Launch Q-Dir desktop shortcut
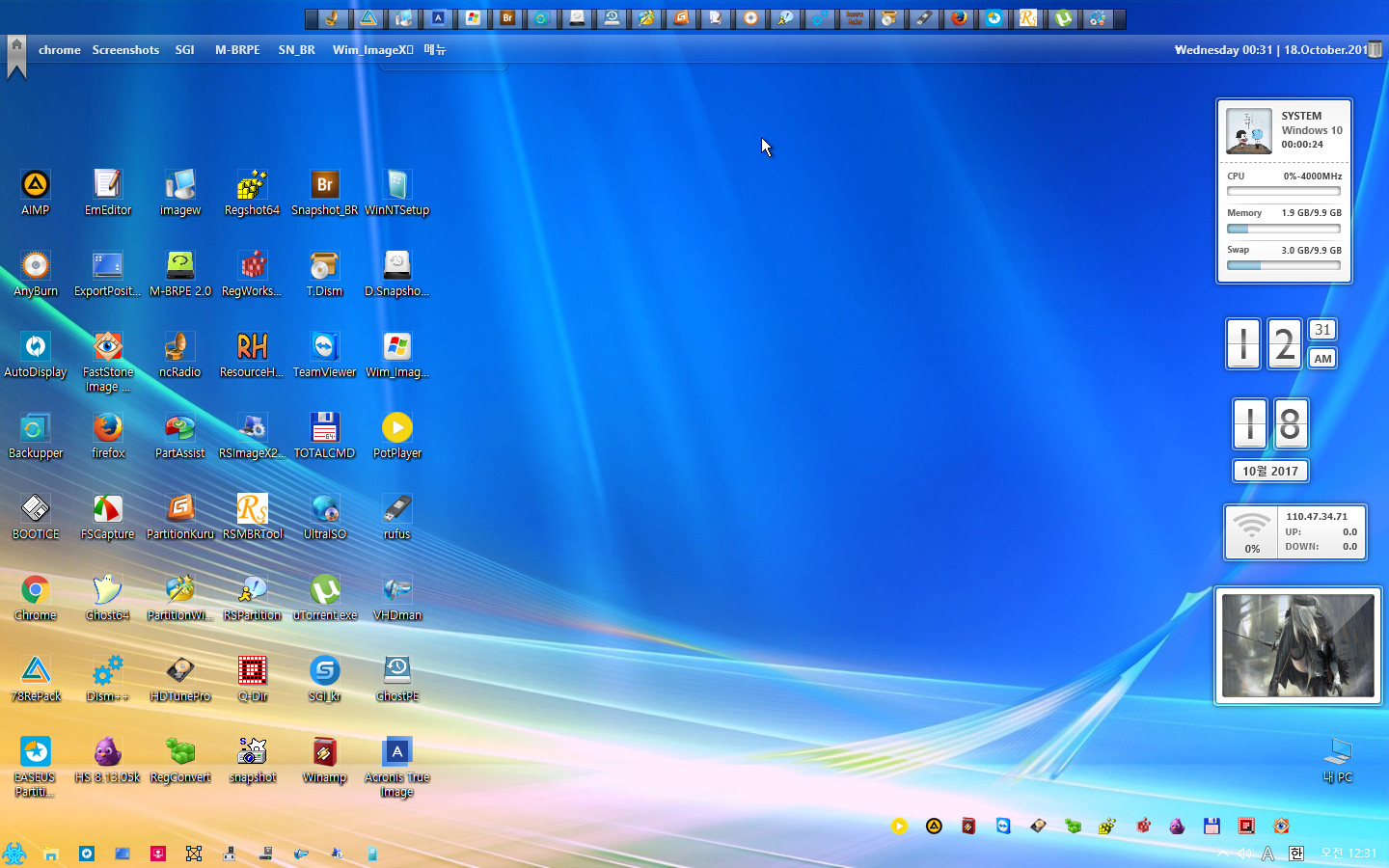Viewport: 1389px width, 868px height. coord(253,678)
